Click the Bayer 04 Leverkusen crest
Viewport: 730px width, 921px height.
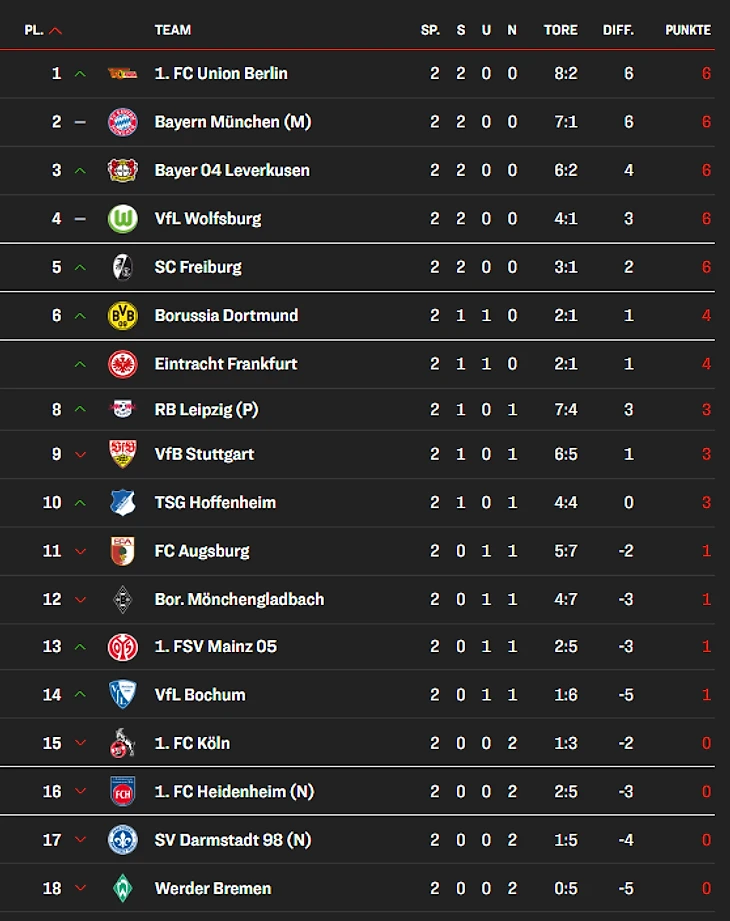(122, 170)
